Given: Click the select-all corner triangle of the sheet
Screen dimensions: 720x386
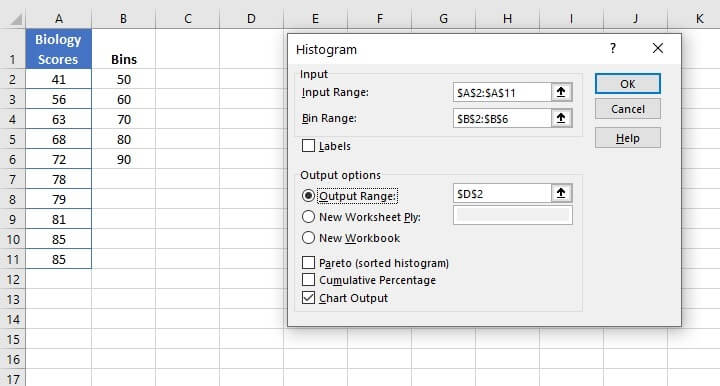Looking at the screenshot, I should 16,19.
